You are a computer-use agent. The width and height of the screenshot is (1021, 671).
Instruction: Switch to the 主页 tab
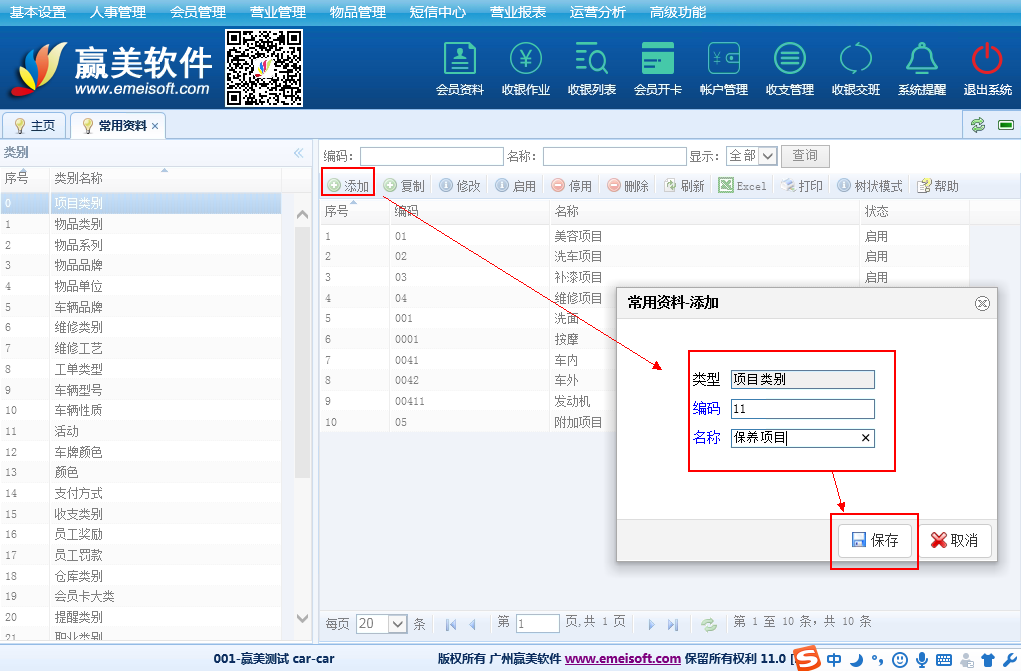coord(34,126)
